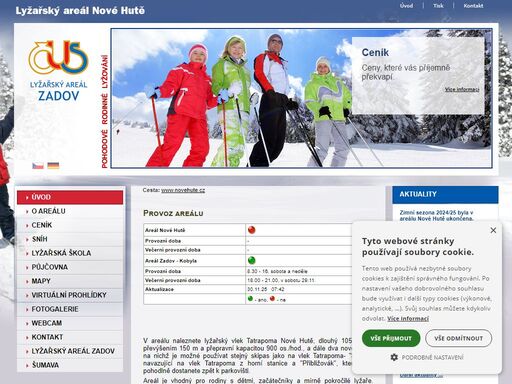Click Více informací in the Ceník banner

(x=462, y=89)
